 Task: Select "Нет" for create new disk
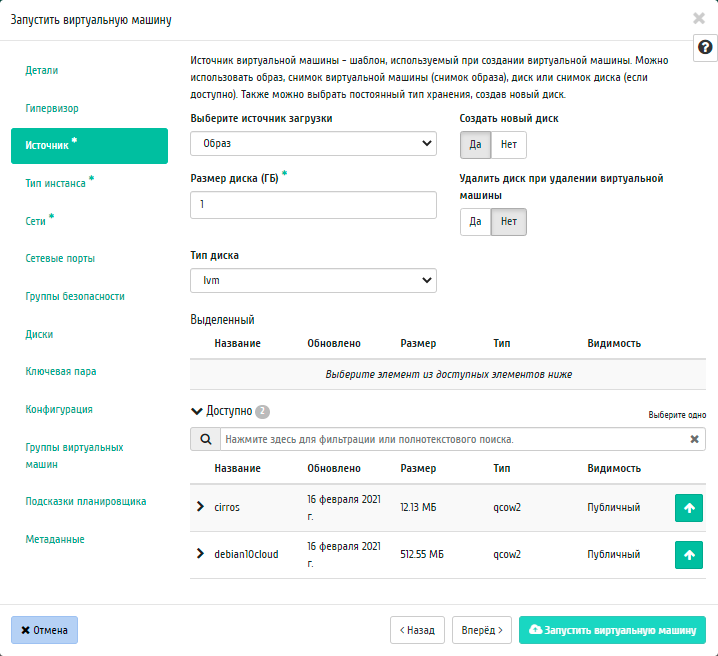[508, 144]
